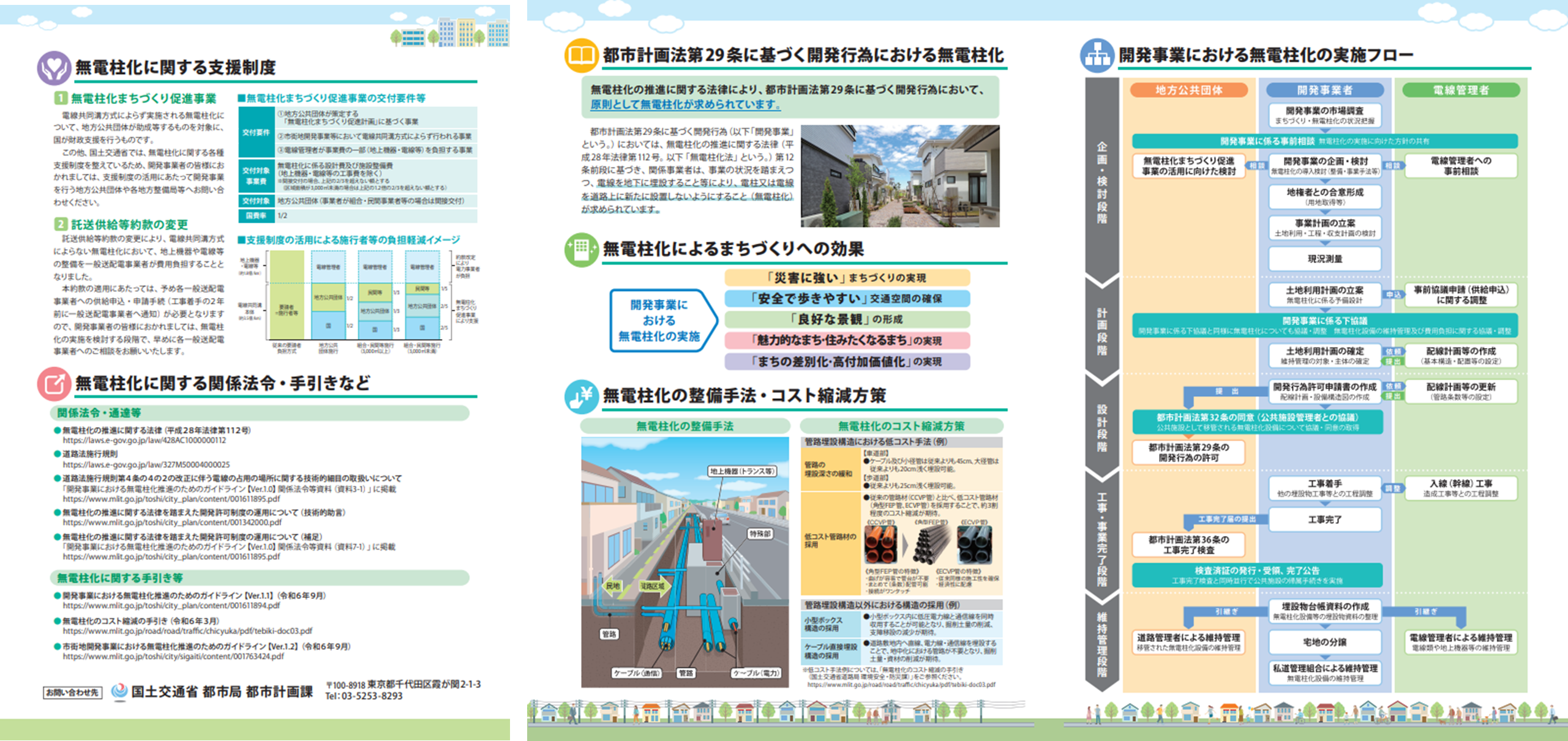Open the tebiki-doc03.pdf link under コスト縮減の手引き

coord(187,631)
